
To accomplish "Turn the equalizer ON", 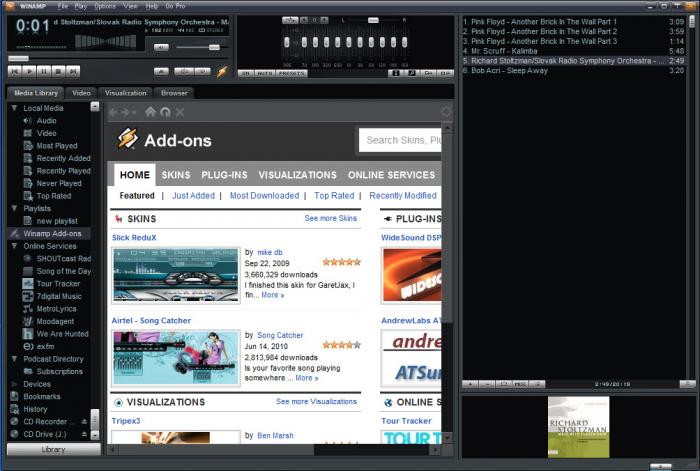I will coord(246,73).
